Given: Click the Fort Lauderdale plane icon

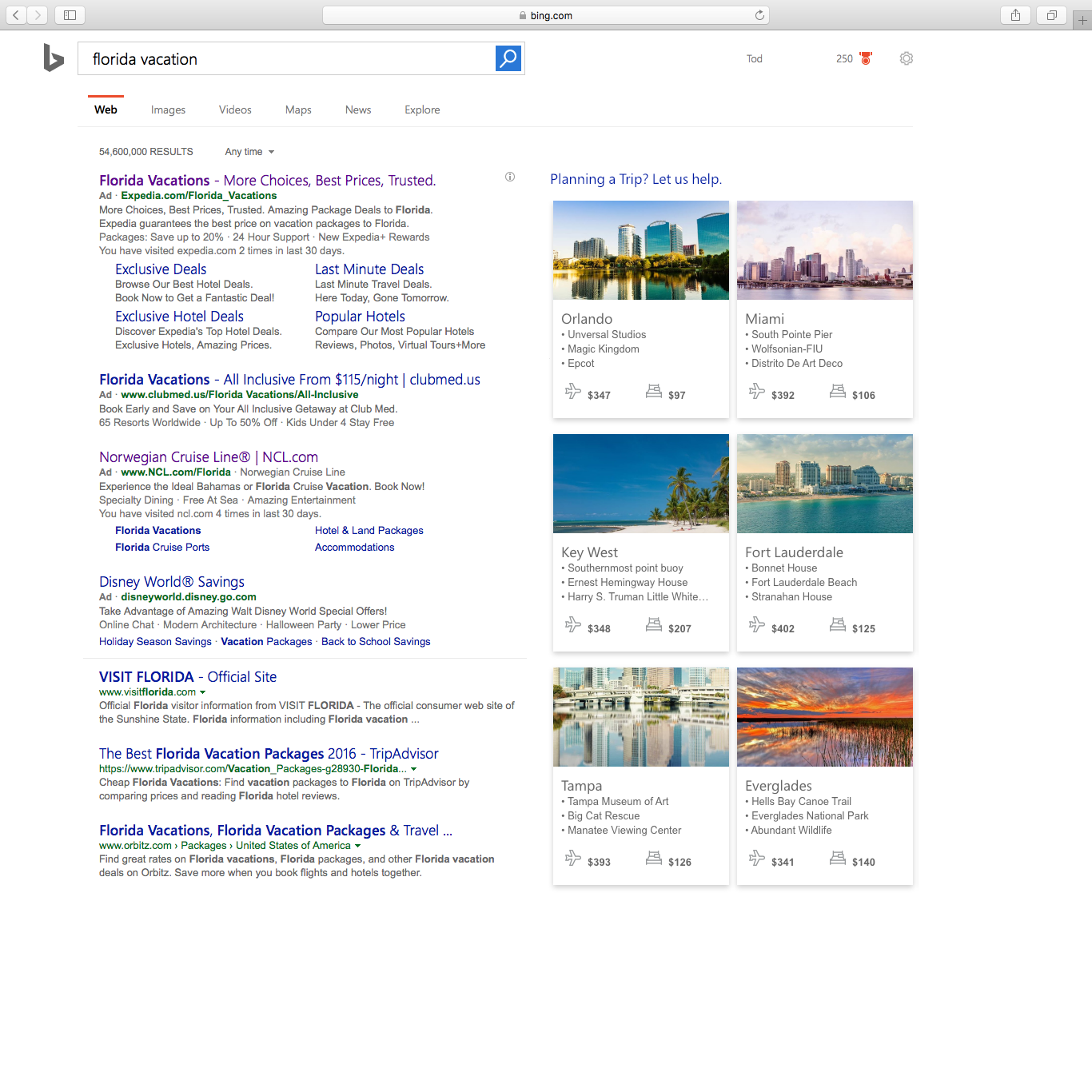Looking at the screenshot, I should click(x=757, y=624).
